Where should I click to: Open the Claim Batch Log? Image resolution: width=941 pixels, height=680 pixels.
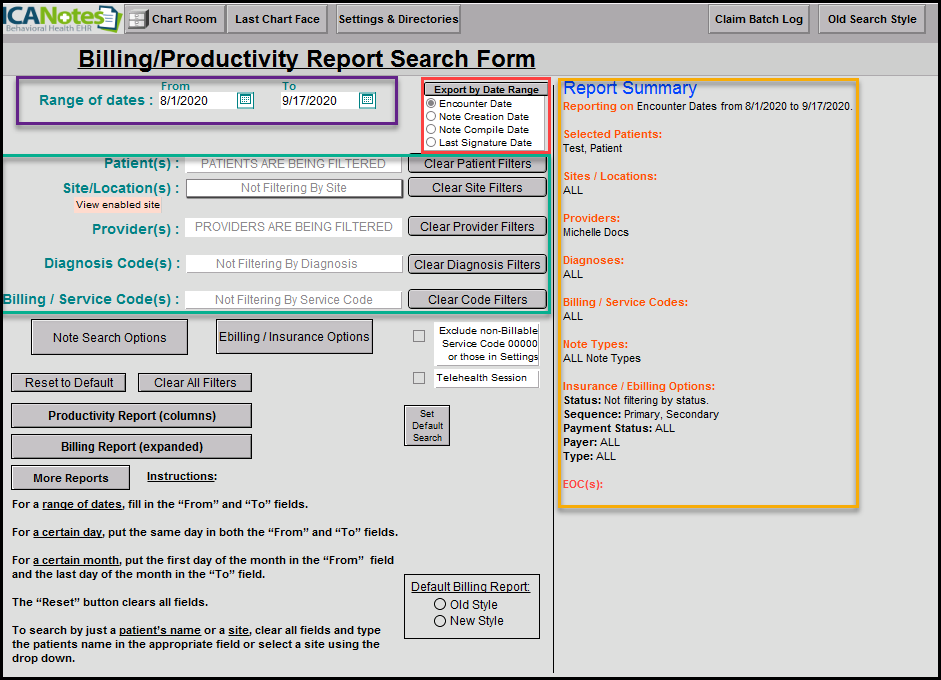759,19
